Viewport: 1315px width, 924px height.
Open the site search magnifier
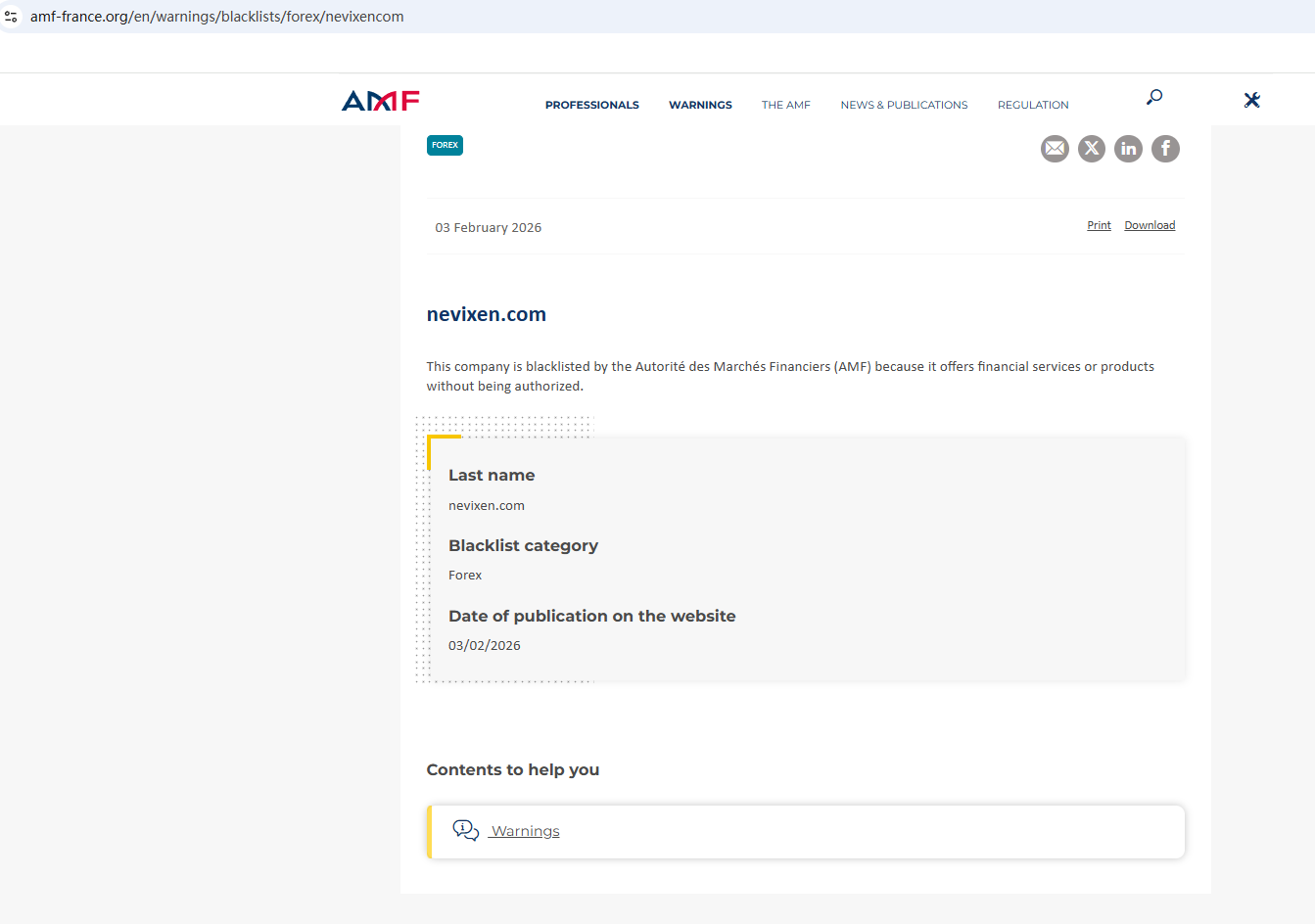(x=1154, y=97)
